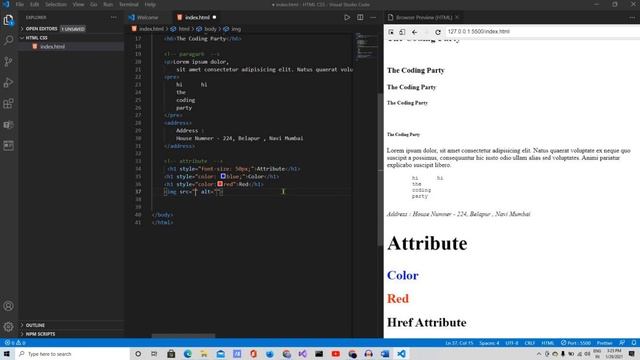The width and height of the screenshot is (640, 360).
Task: Click the CRLF line ending status item
Action: 529,343
